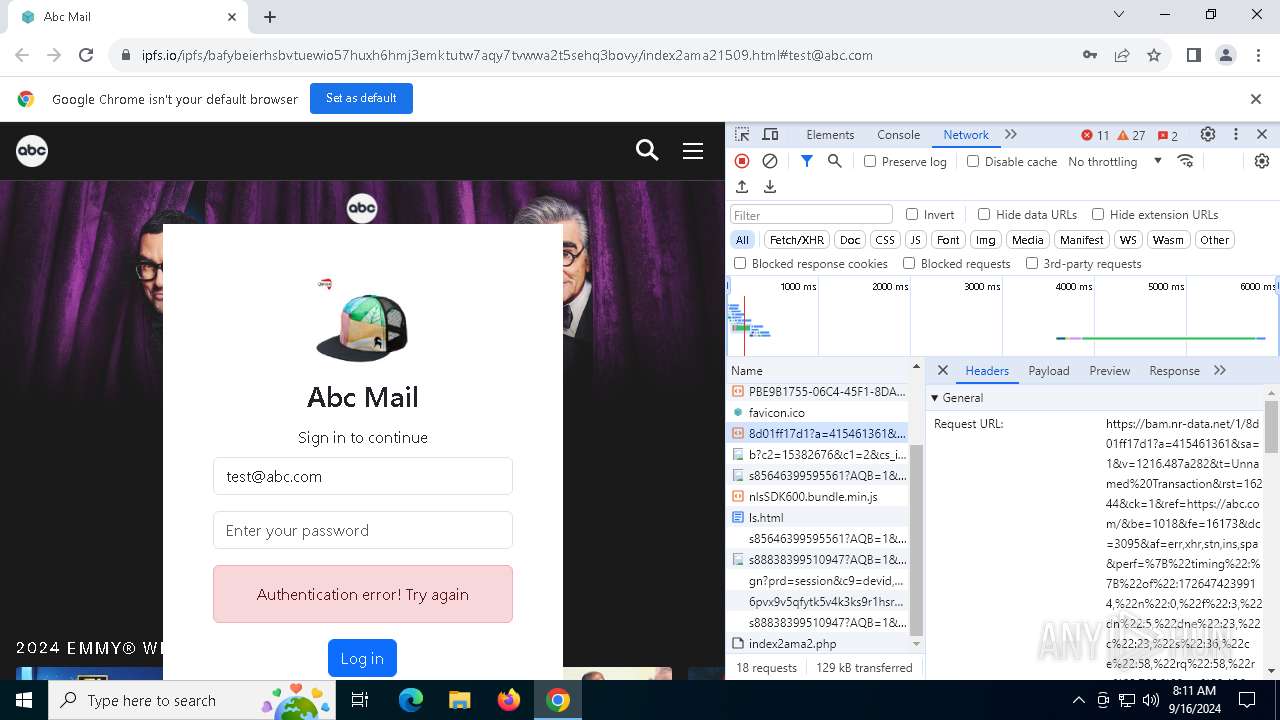The image size is (1280, 720).
Task: Switch to the Console tab
Action: (898, 135)
